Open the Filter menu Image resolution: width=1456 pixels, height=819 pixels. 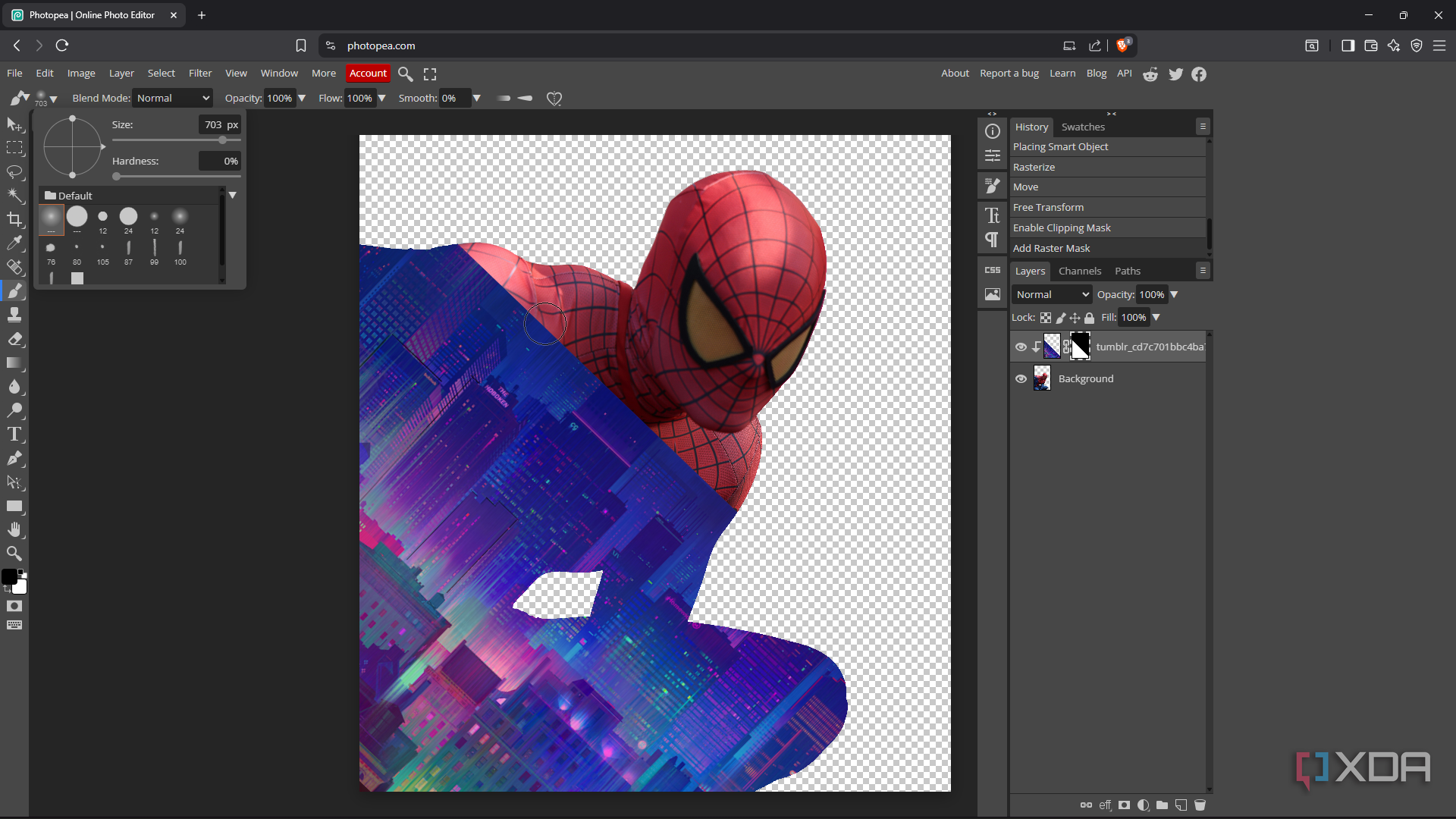tap(200, 73)
